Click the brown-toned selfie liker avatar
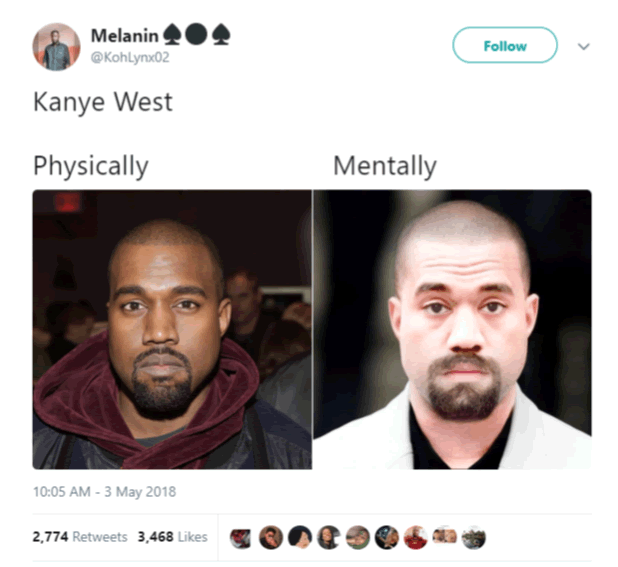This screenshot has height=567, width=618. tap(271, 537)
